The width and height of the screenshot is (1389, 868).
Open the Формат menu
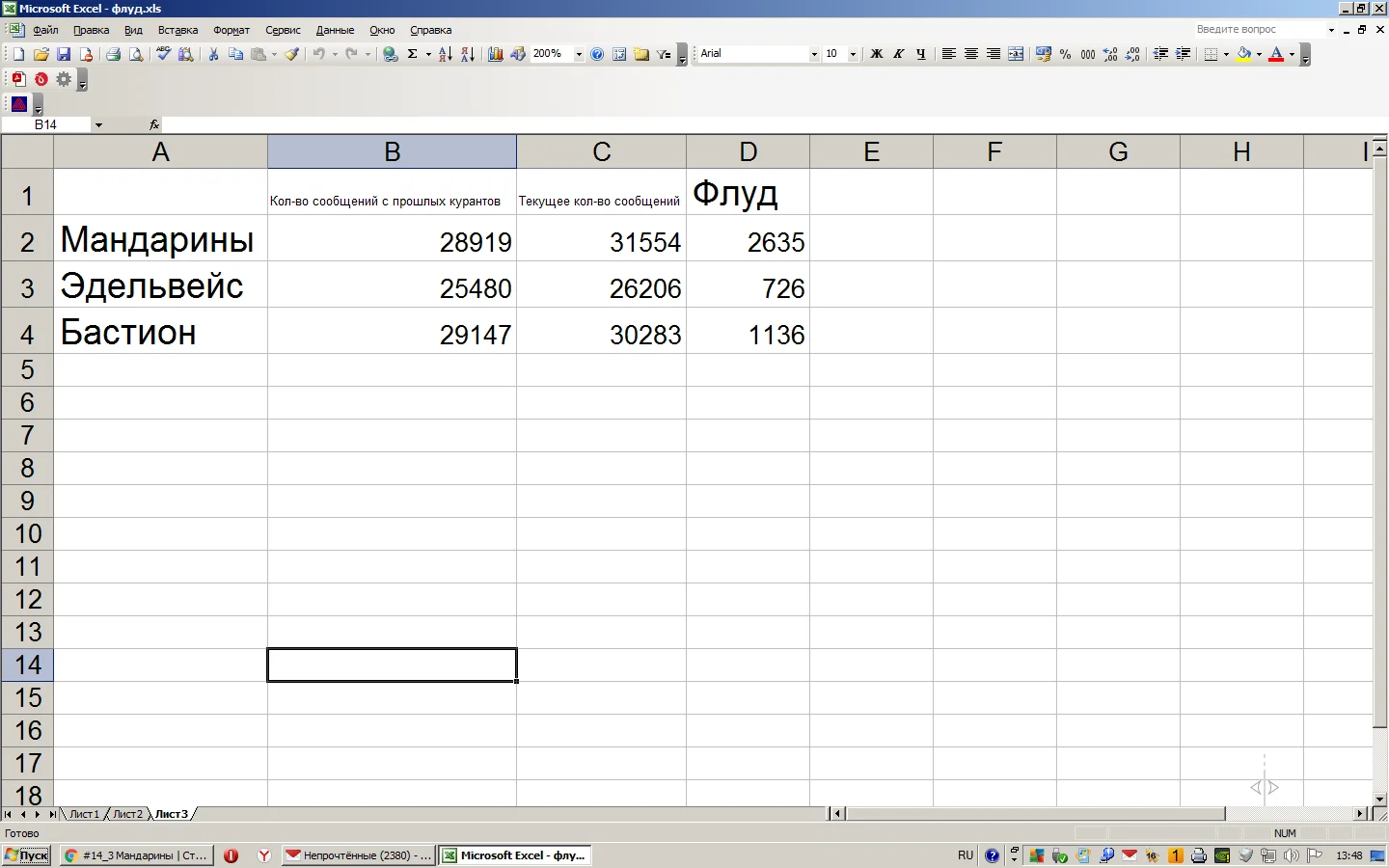pyautogui.click(x=231, y=30)
